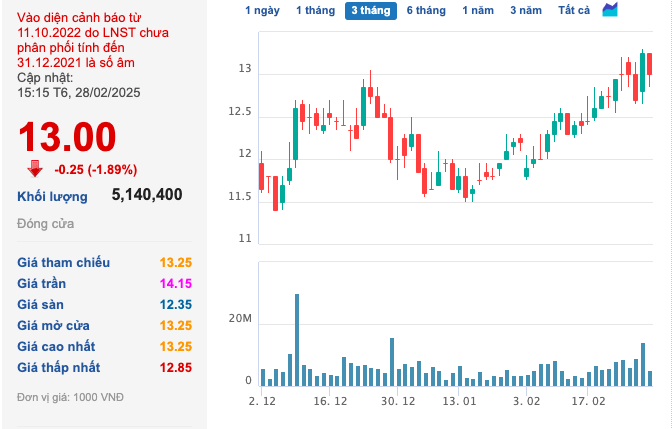Click the red down arrow price indicator
672x429 pixels.
coord(35,168)
